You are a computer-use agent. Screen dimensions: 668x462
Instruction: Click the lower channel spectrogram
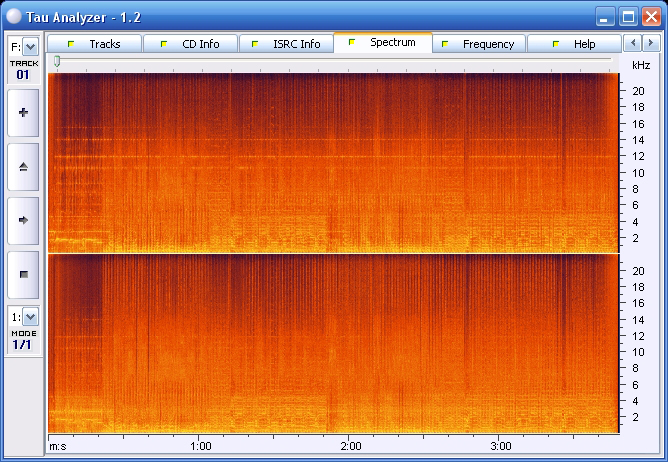[x=333, y=343]
